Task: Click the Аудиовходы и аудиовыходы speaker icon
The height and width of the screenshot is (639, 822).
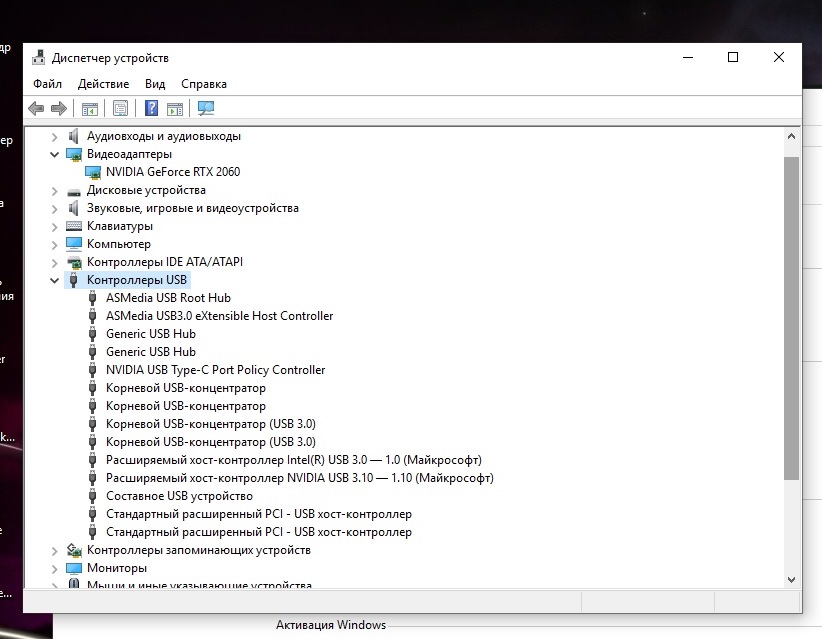Action: coord(74,136)
